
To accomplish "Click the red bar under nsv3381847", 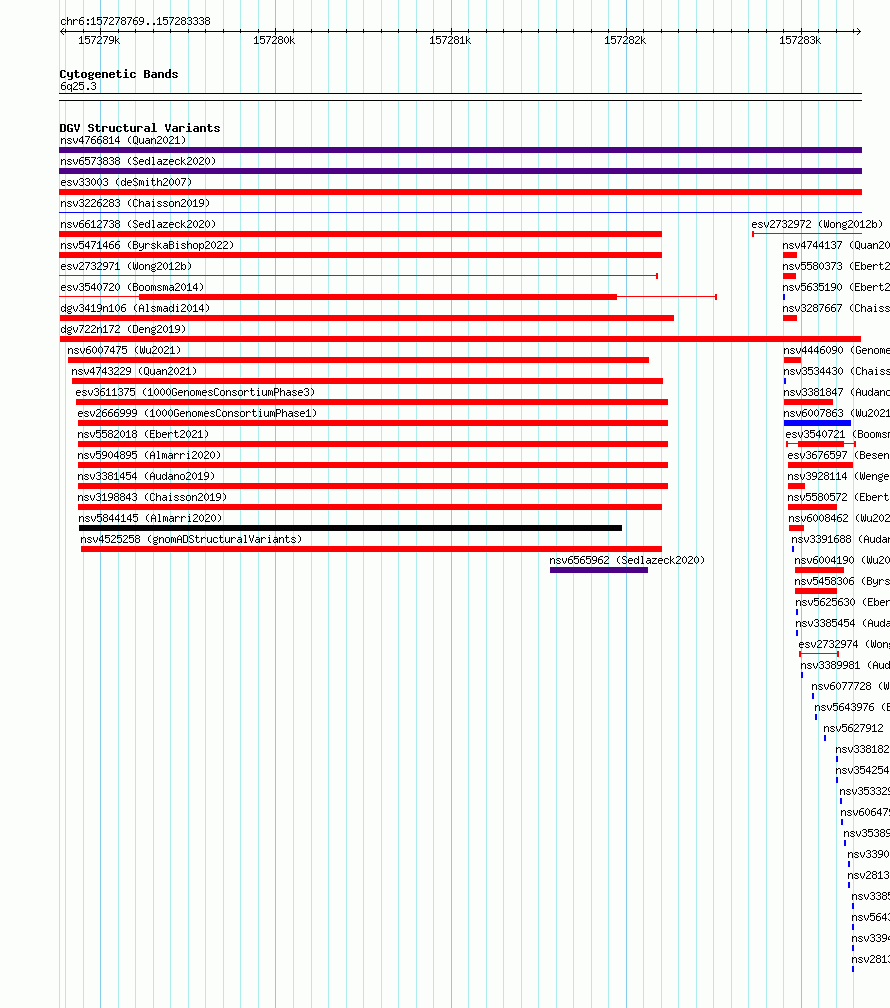I will click(x=808, y=402).
